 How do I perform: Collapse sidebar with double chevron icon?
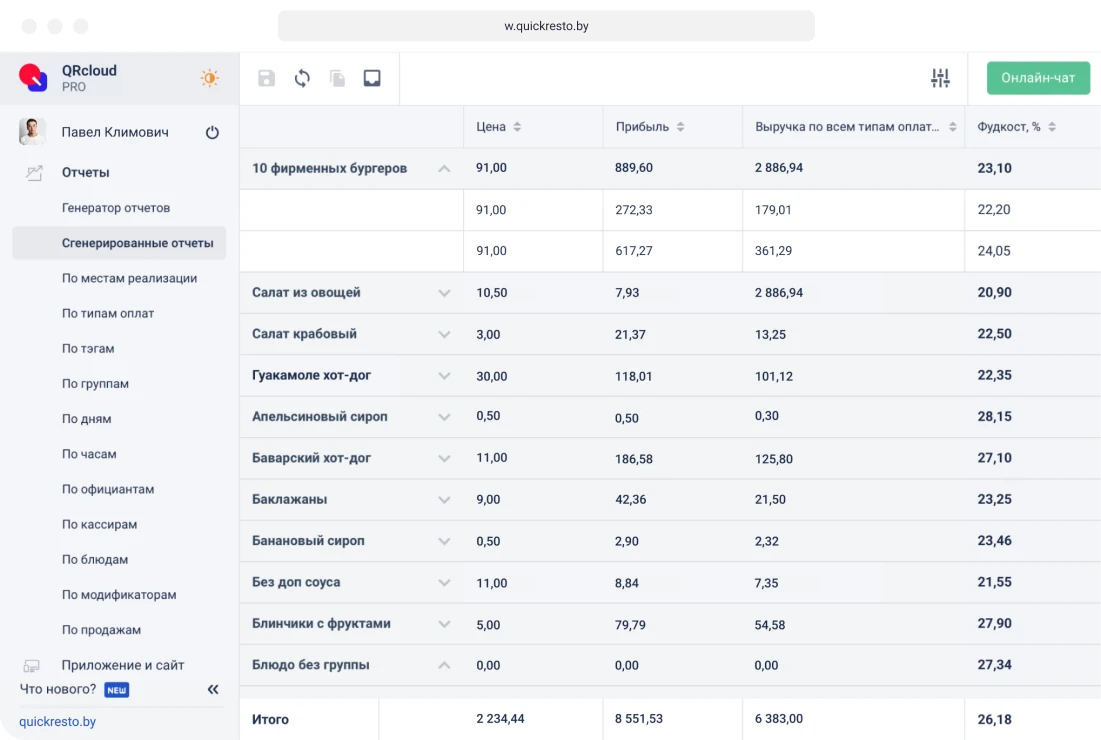click(x=213, y=689)
